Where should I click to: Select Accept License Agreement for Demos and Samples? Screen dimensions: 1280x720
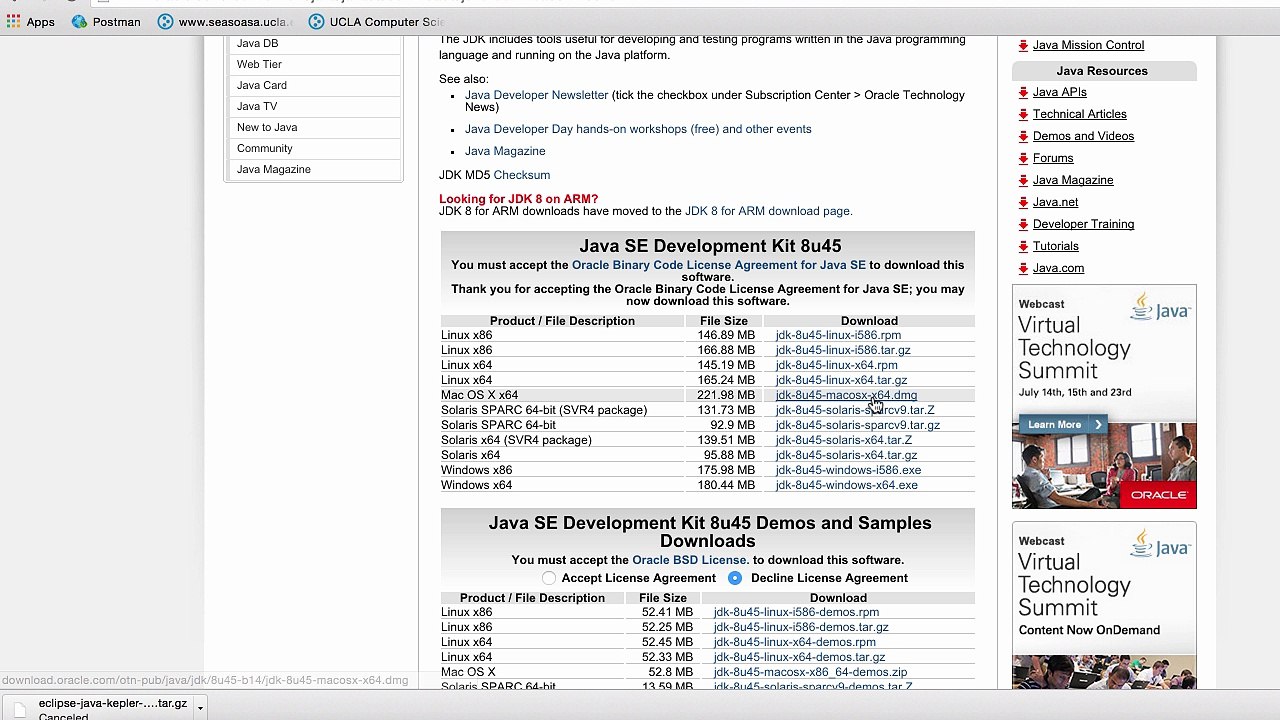[x=549, y=578]
